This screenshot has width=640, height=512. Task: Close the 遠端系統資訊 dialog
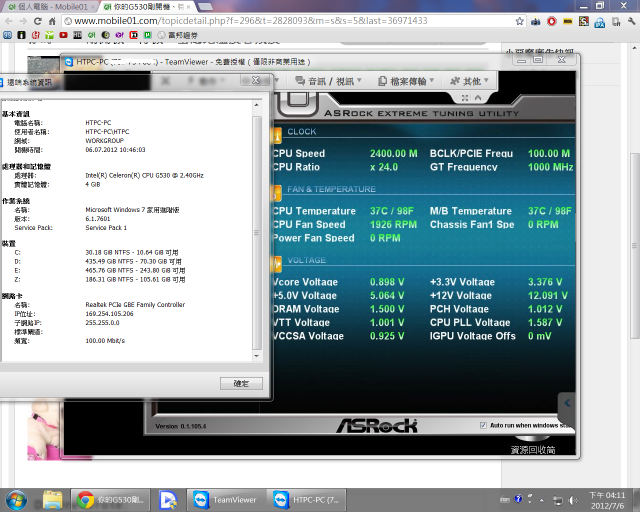tap(256, 80)
